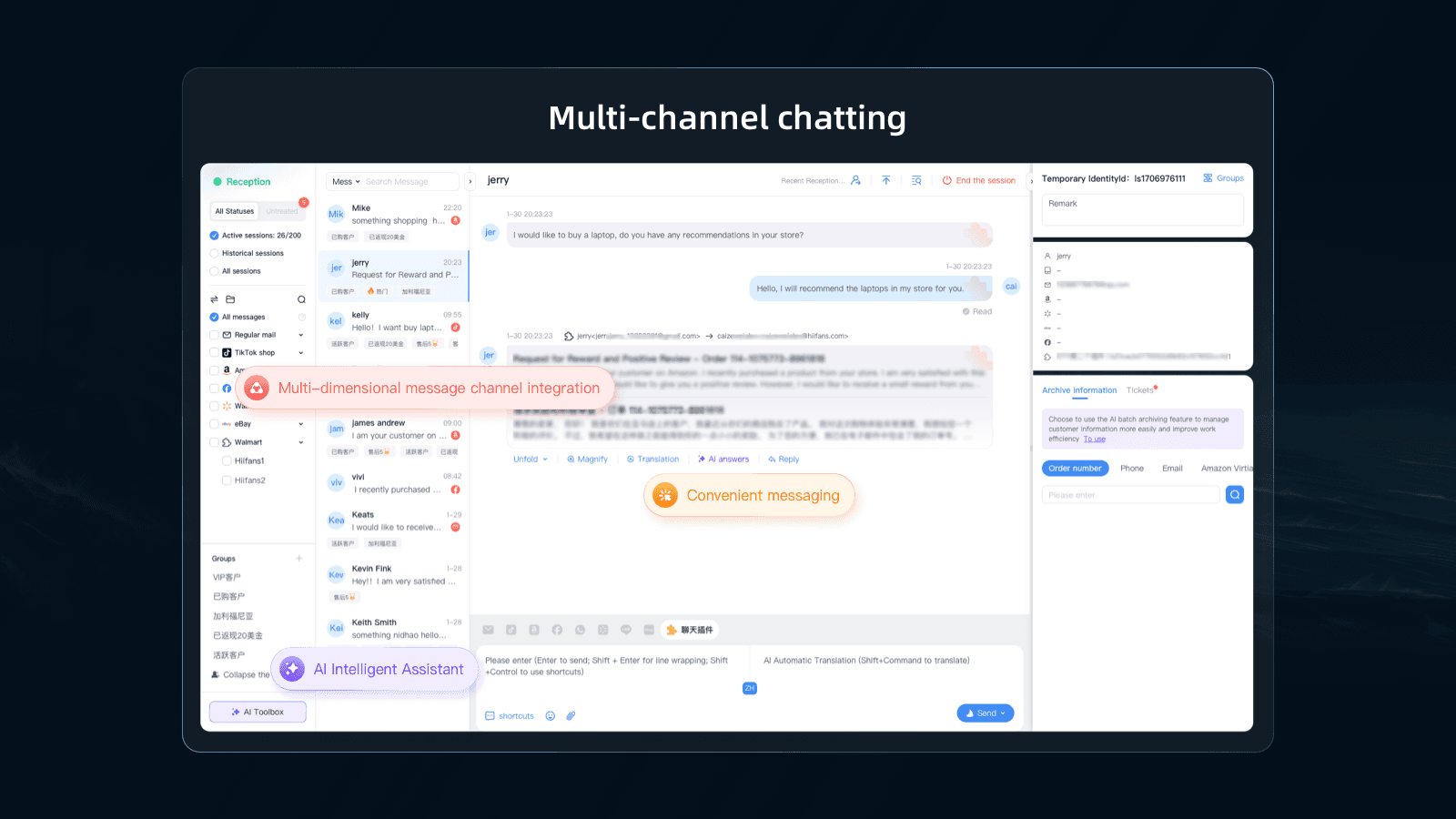1456x819 pixels.
Task: Open the search icon in the messages sidebar
Action: pos(301,299)
